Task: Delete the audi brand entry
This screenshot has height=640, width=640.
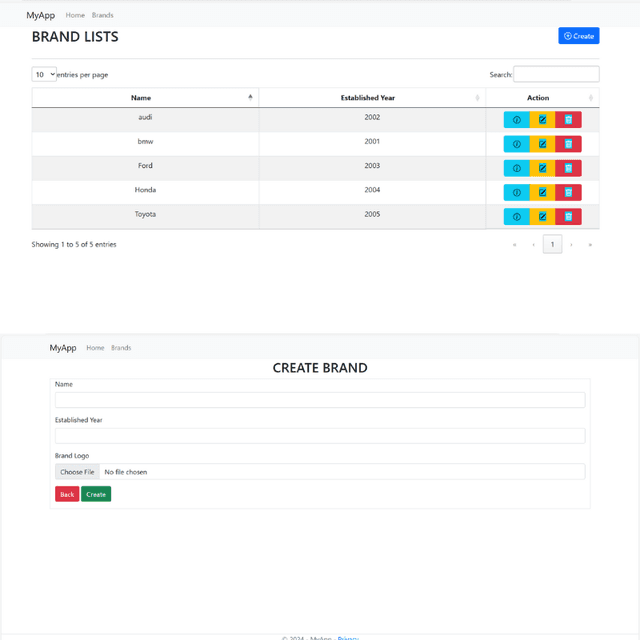Action: coord(568,120)
